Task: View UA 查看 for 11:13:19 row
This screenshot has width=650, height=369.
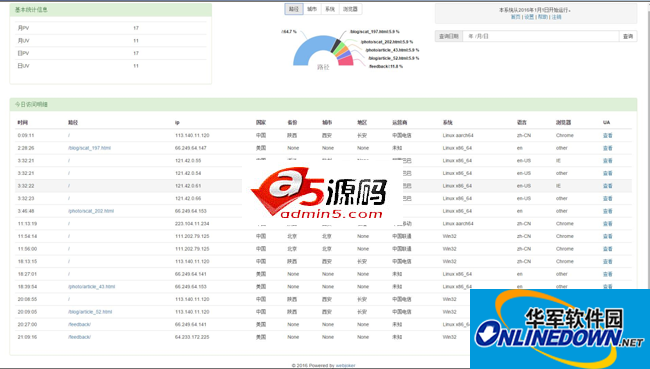Action: [x=608, y=223]
